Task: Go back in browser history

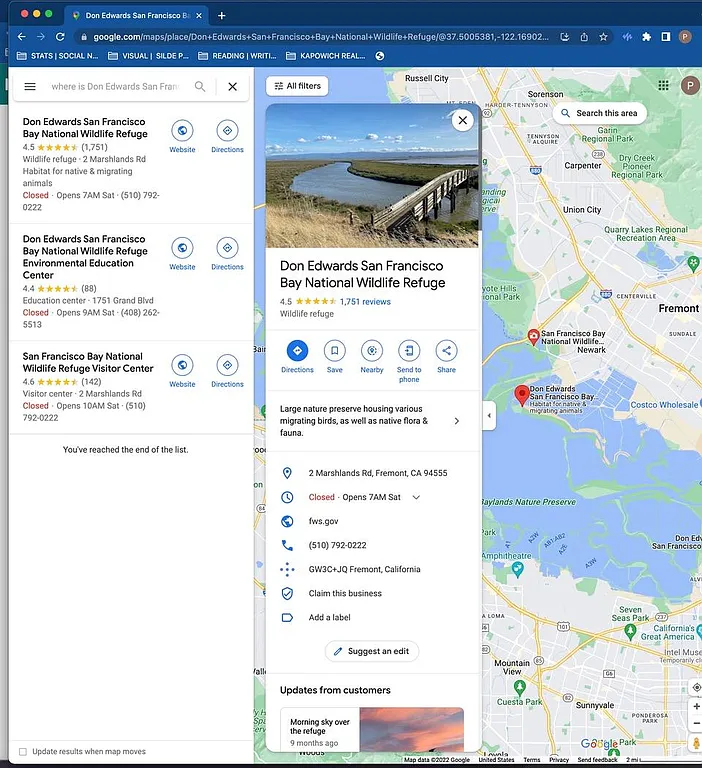Action: click(x=22, y=37)
